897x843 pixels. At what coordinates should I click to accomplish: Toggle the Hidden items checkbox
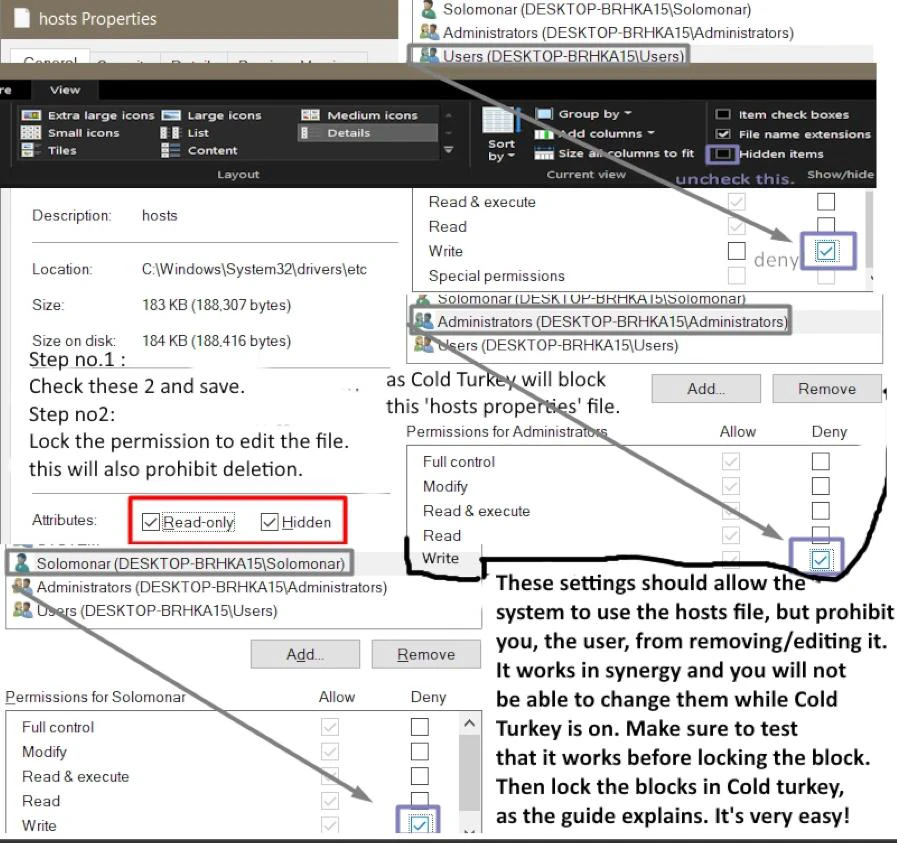(722, 154)
